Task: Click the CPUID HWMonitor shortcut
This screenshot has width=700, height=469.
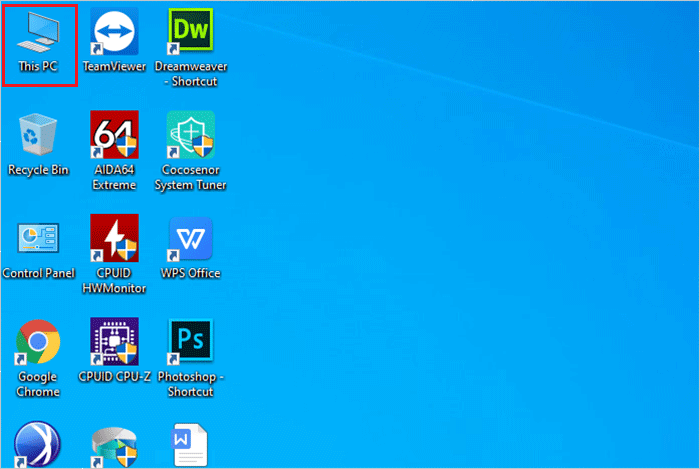Action: pos(114,238)
